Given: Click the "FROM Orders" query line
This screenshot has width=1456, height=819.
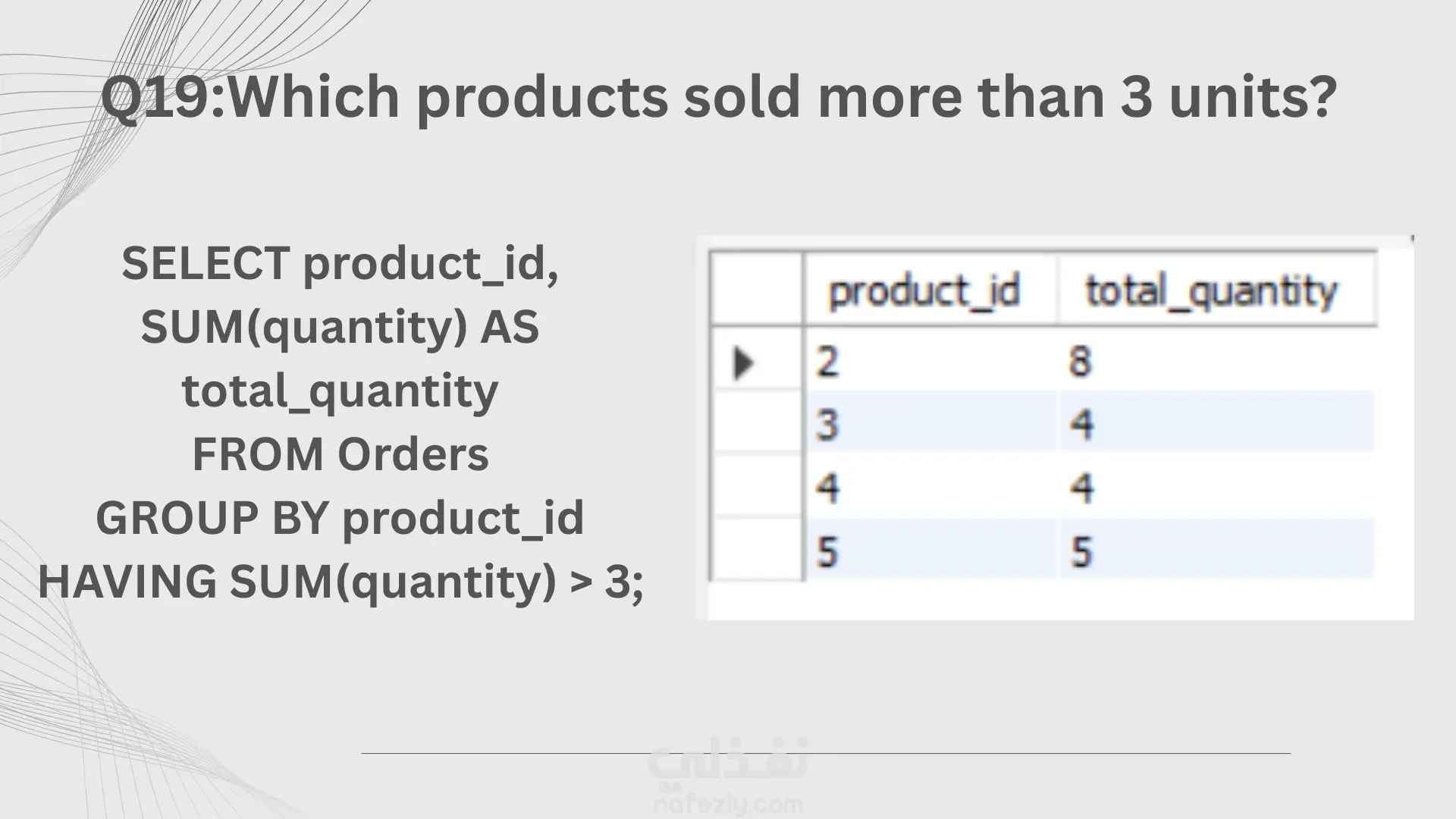Looking at the screenshot, I should click(x=340, y=454).
